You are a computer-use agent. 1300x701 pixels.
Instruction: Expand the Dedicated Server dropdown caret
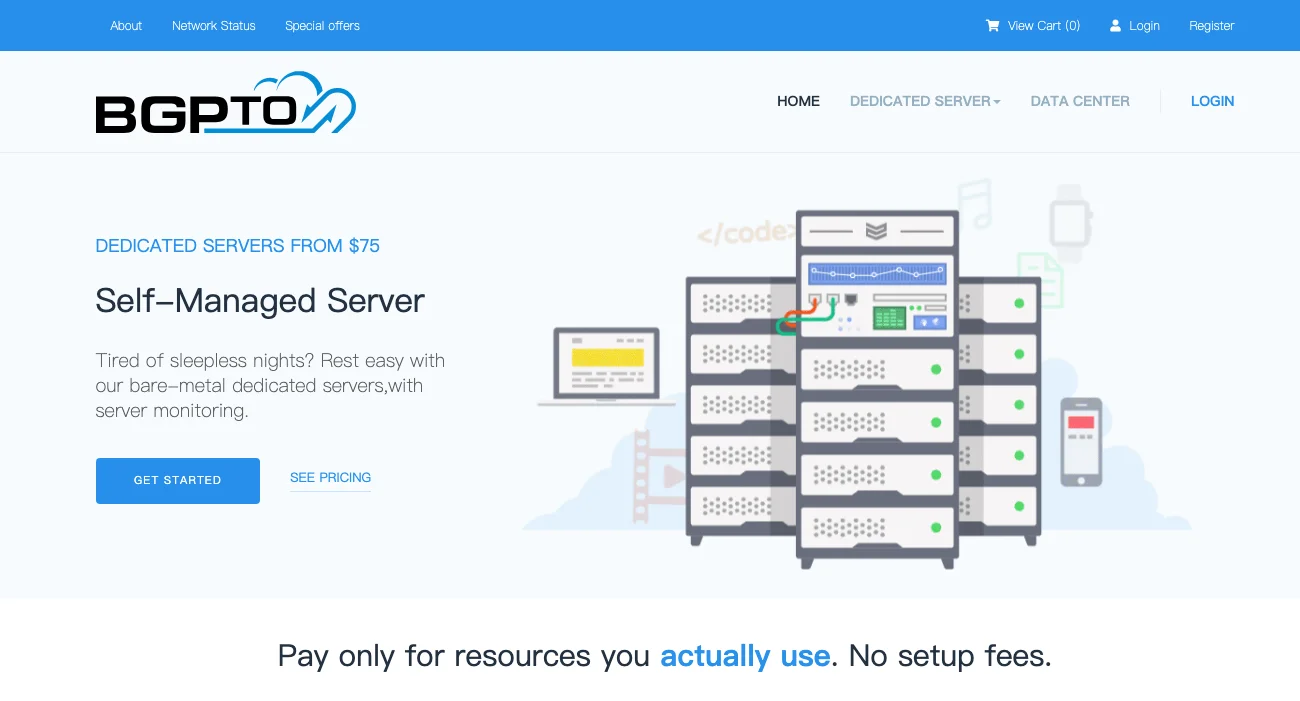click(x=997, y=102)
